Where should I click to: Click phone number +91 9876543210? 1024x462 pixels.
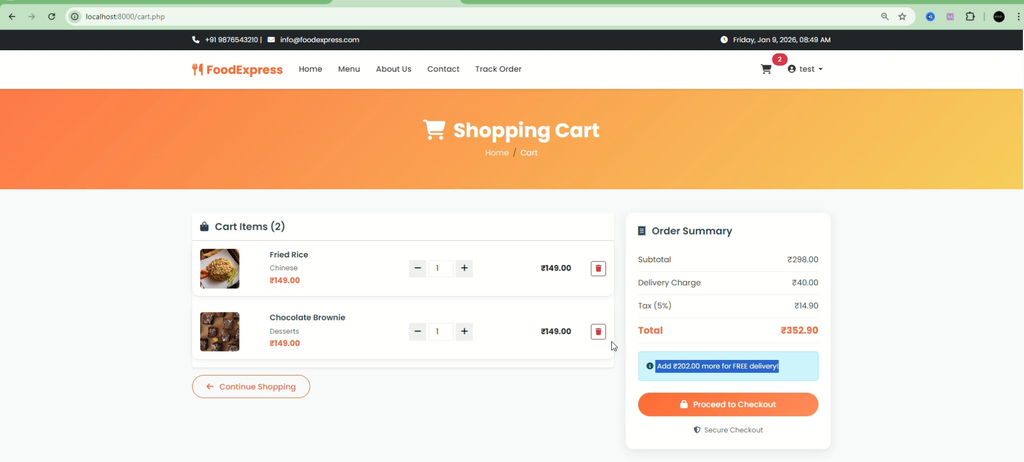[x=231, y=40]
